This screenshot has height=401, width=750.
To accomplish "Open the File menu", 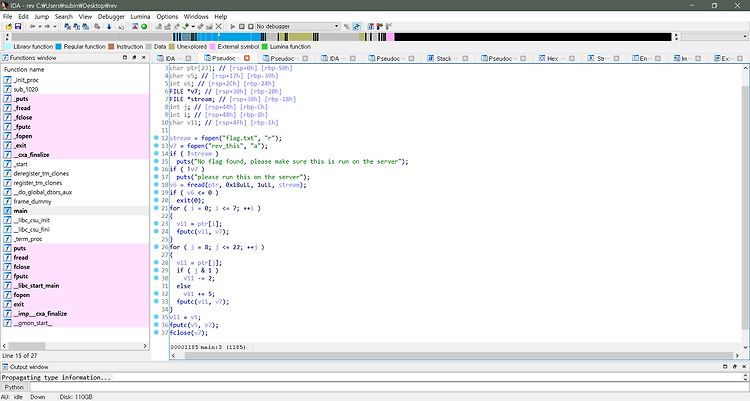I will 8,16.
